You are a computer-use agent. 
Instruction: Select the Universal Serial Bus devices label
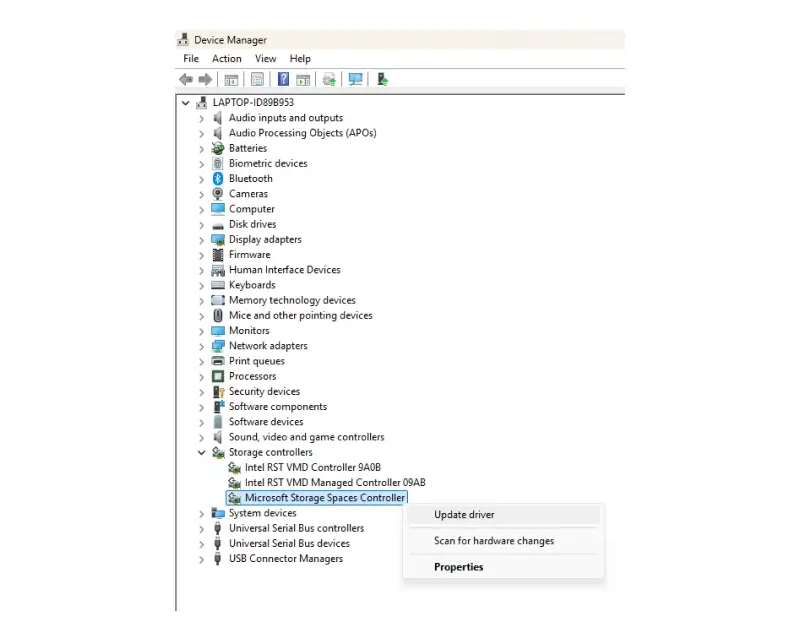pos(289,543)
